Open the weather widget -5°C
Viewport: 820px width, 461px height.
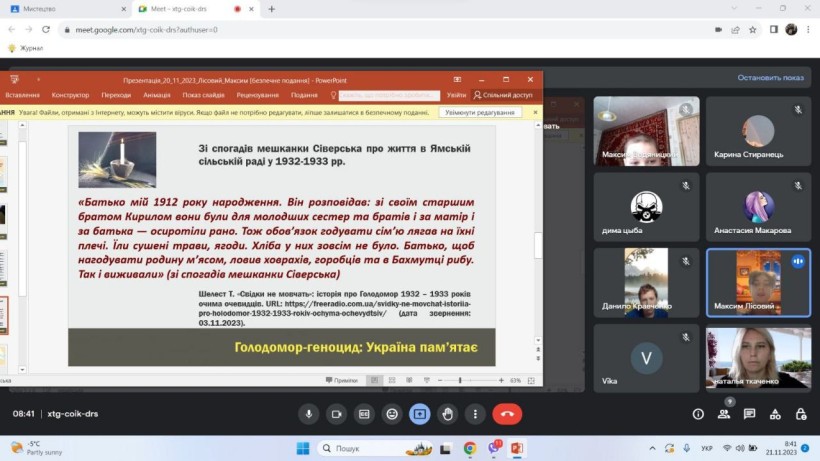point(37,448)
